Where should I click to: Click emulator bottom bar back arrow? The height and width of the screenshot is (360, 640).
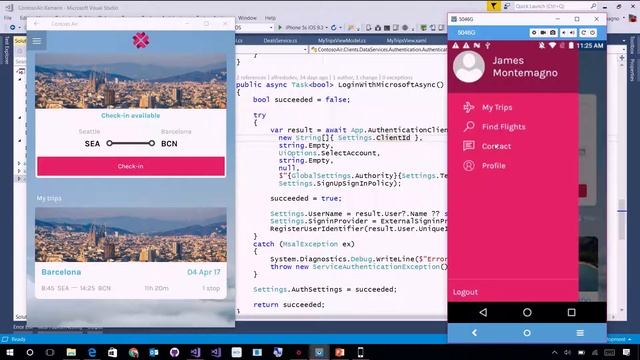474,333
